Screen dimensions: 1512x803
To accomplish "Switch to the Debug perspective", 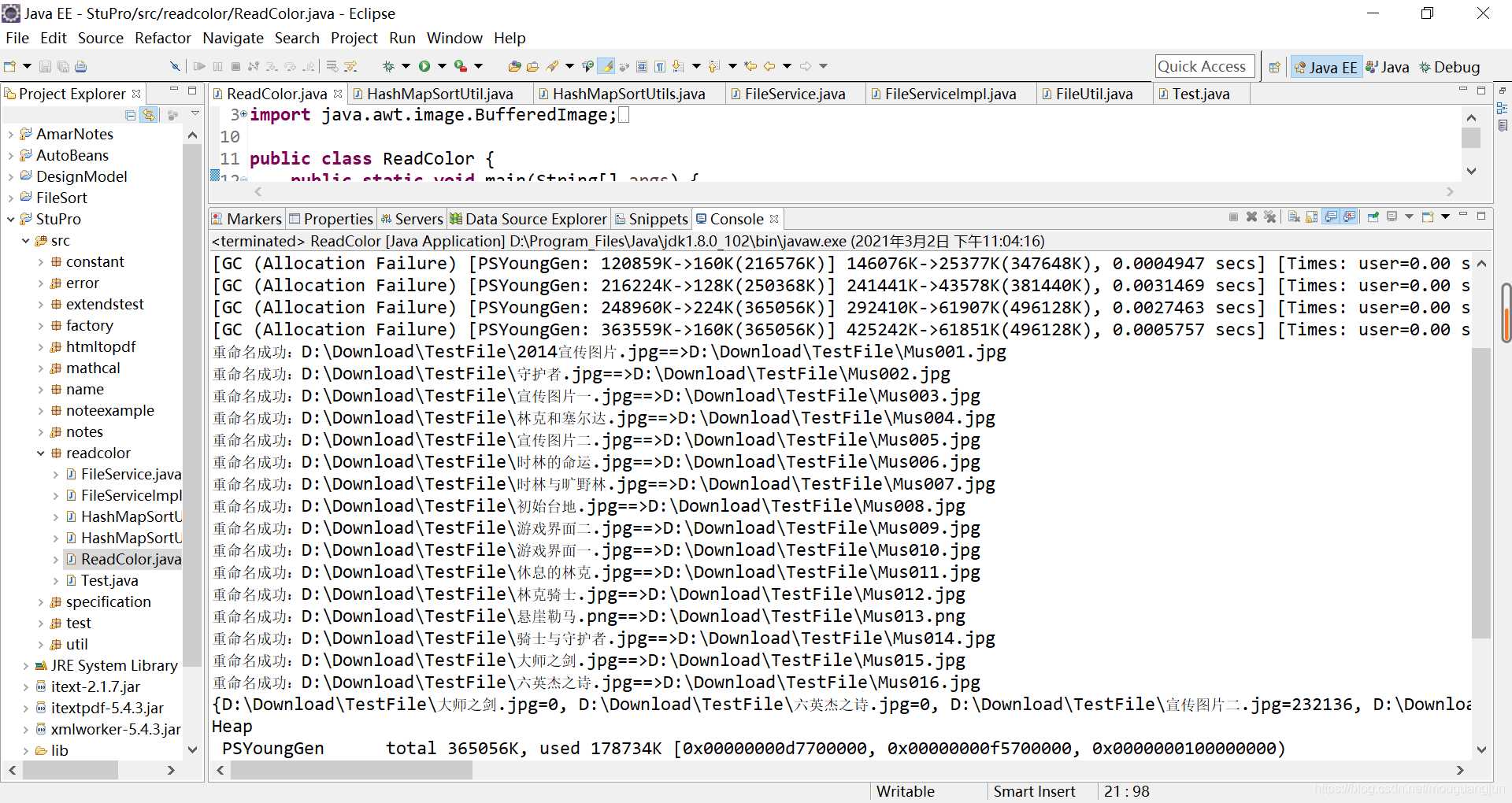I will [x=1449, y=68].
